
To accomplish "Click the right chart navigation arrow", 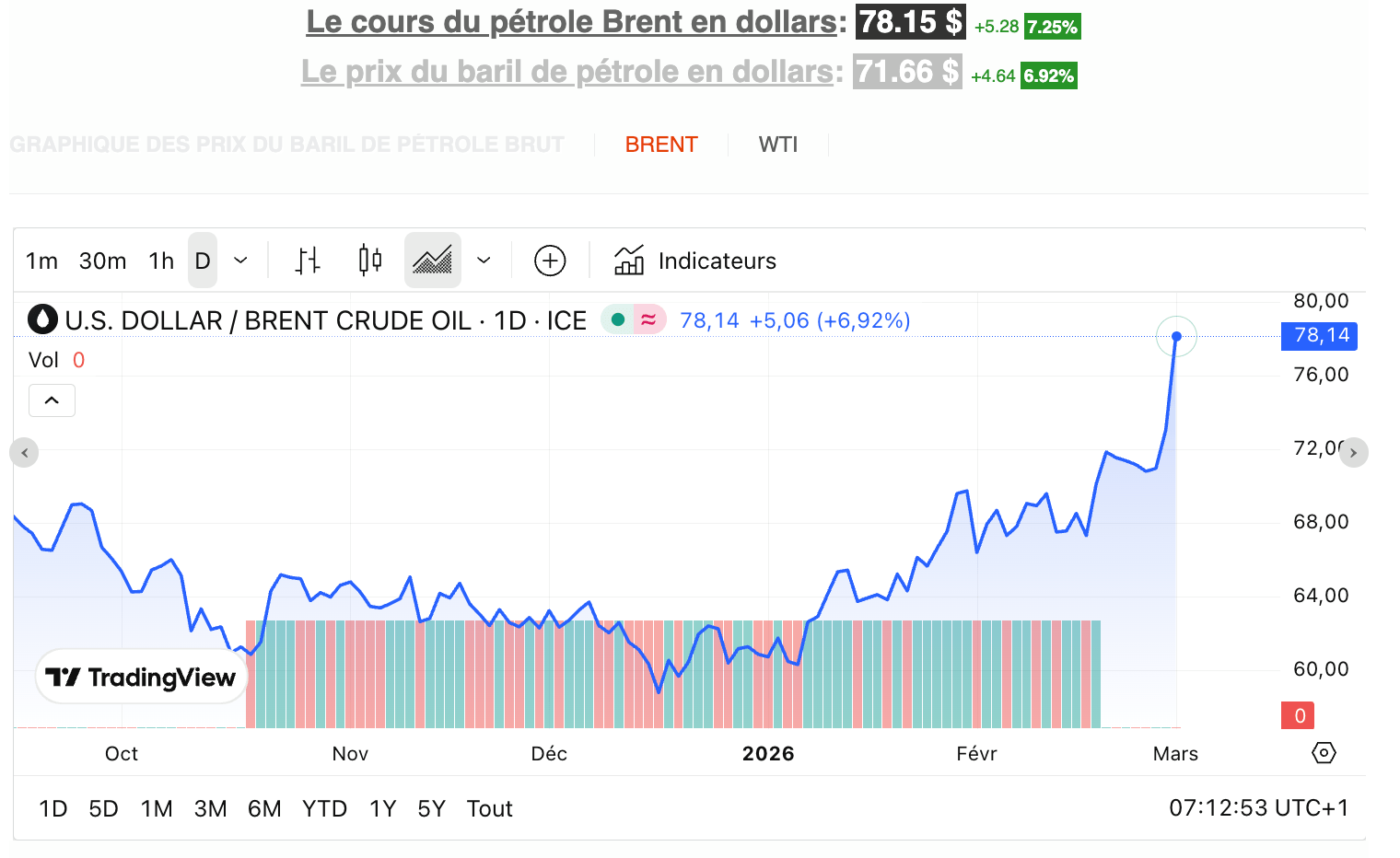I will pyautogui.click(x=1354, y=452).
